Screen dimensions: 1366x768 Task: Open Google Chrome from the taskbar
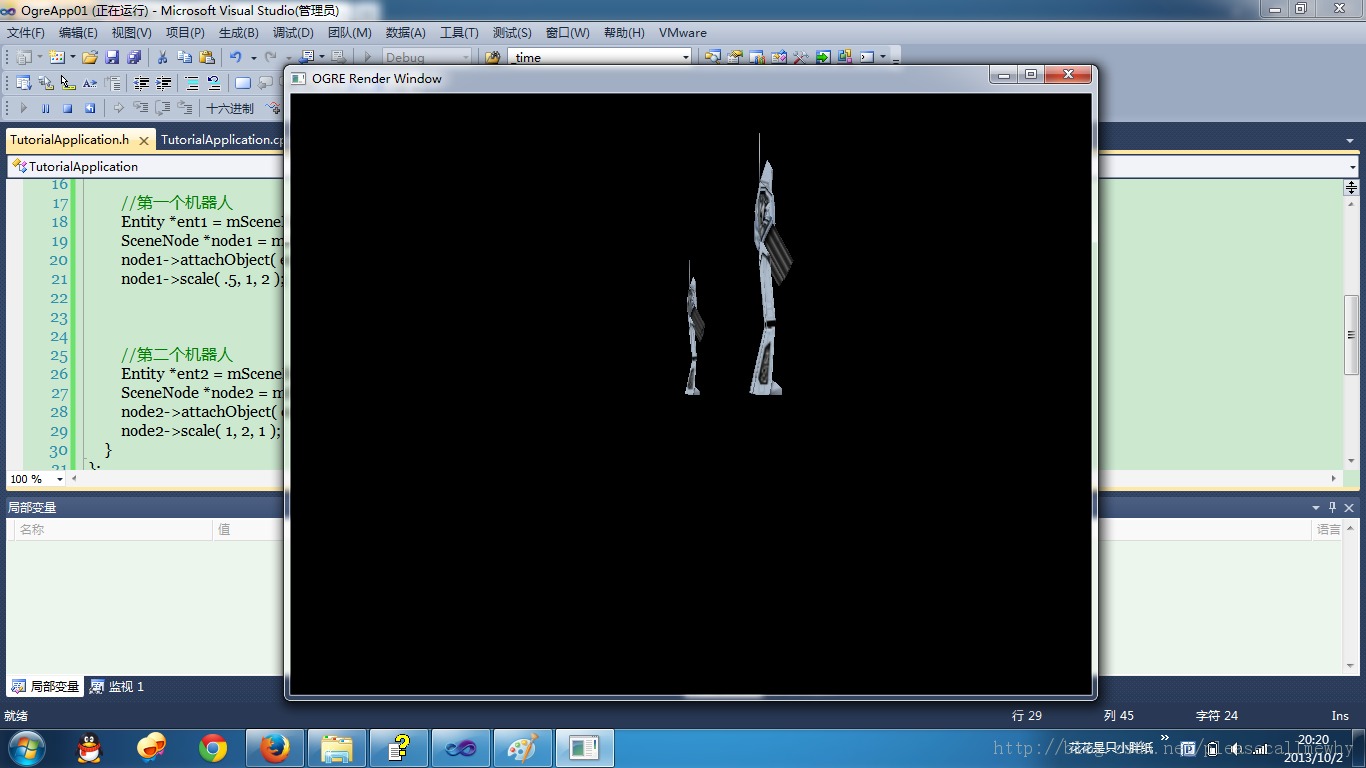212,748
